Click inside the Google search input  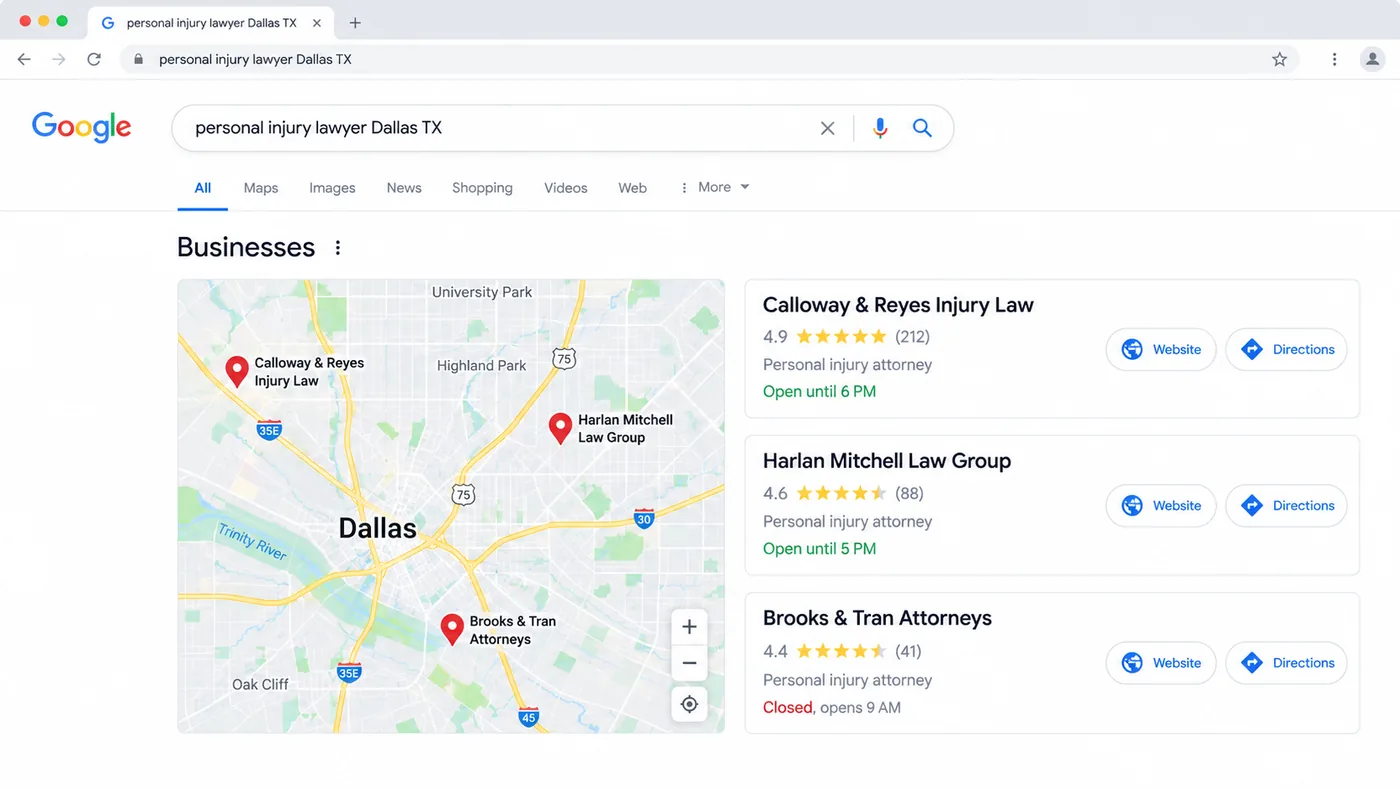click(x=500, y=128)
